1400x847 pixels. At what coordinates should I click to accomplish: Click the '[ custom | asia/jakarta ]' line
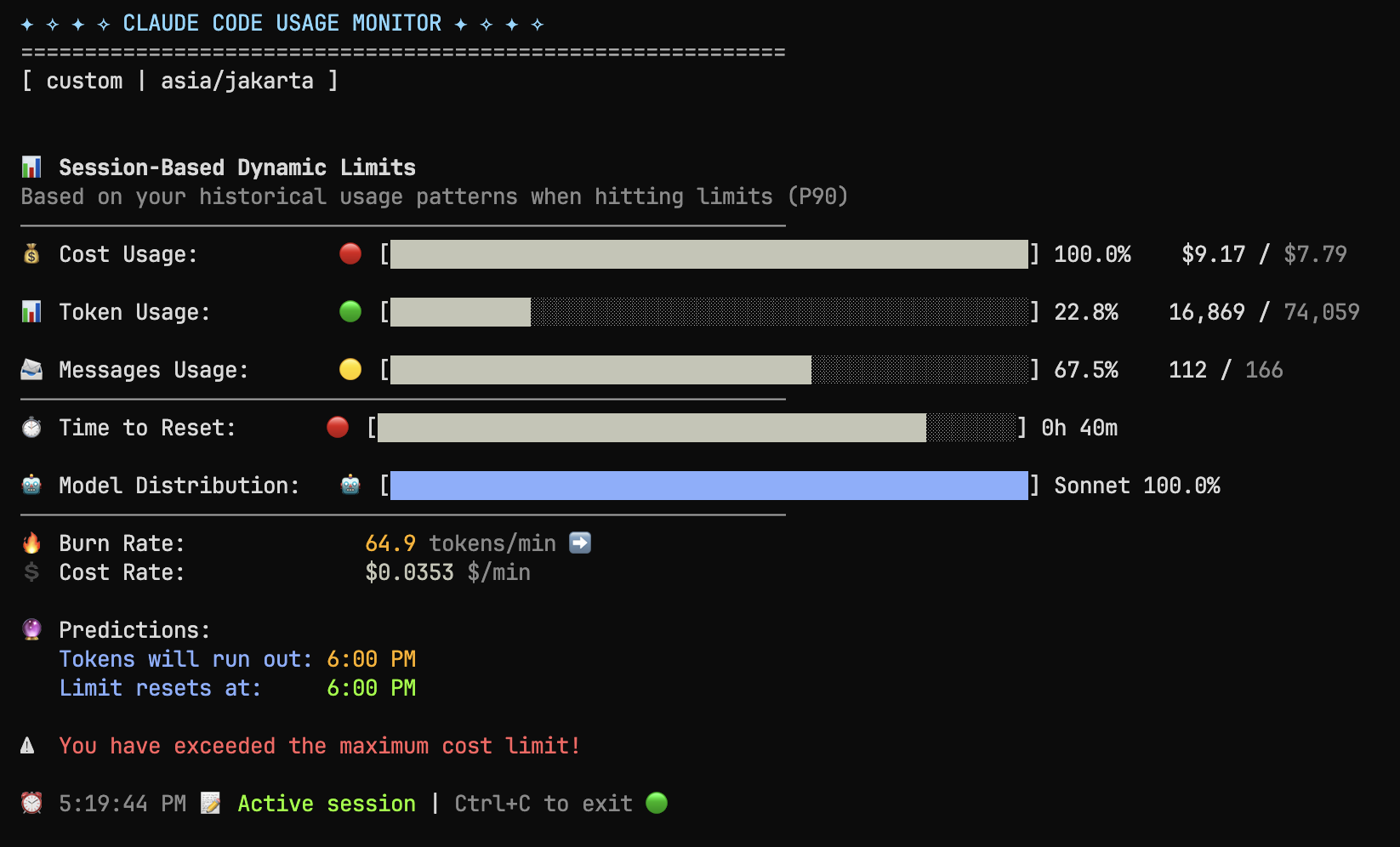[x=179, y=81]
